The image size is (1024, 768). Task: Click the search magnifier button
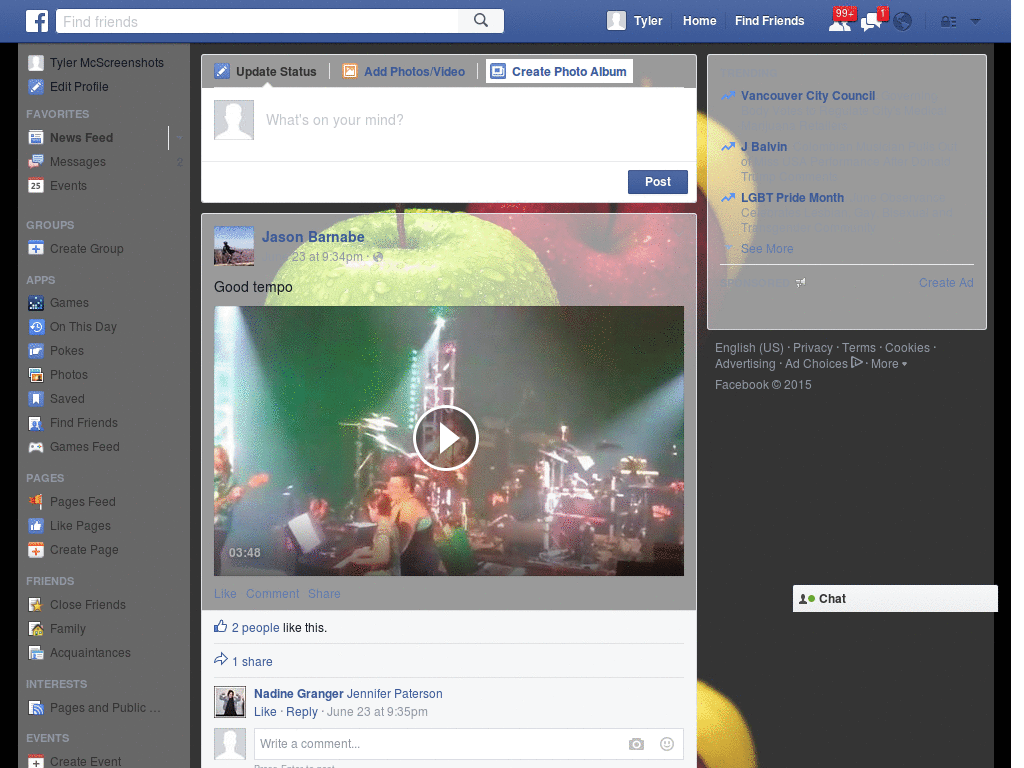(481, 21)
